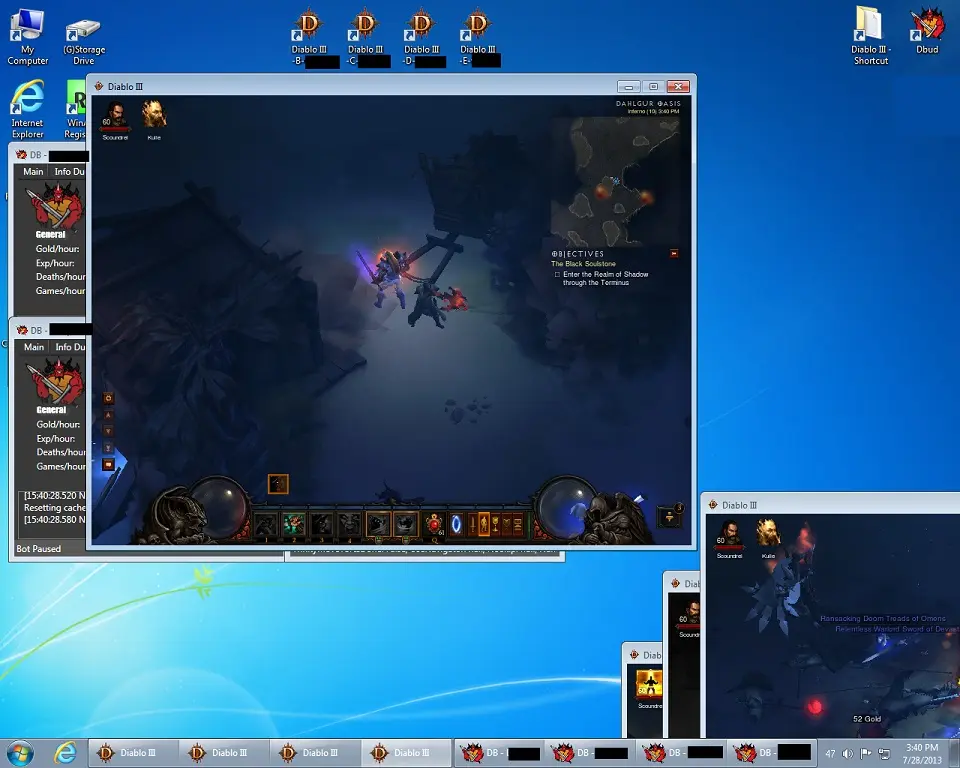Open Diablo III -B- desktop shortcut
Screen dimensions: 960x768
point(310,37)
